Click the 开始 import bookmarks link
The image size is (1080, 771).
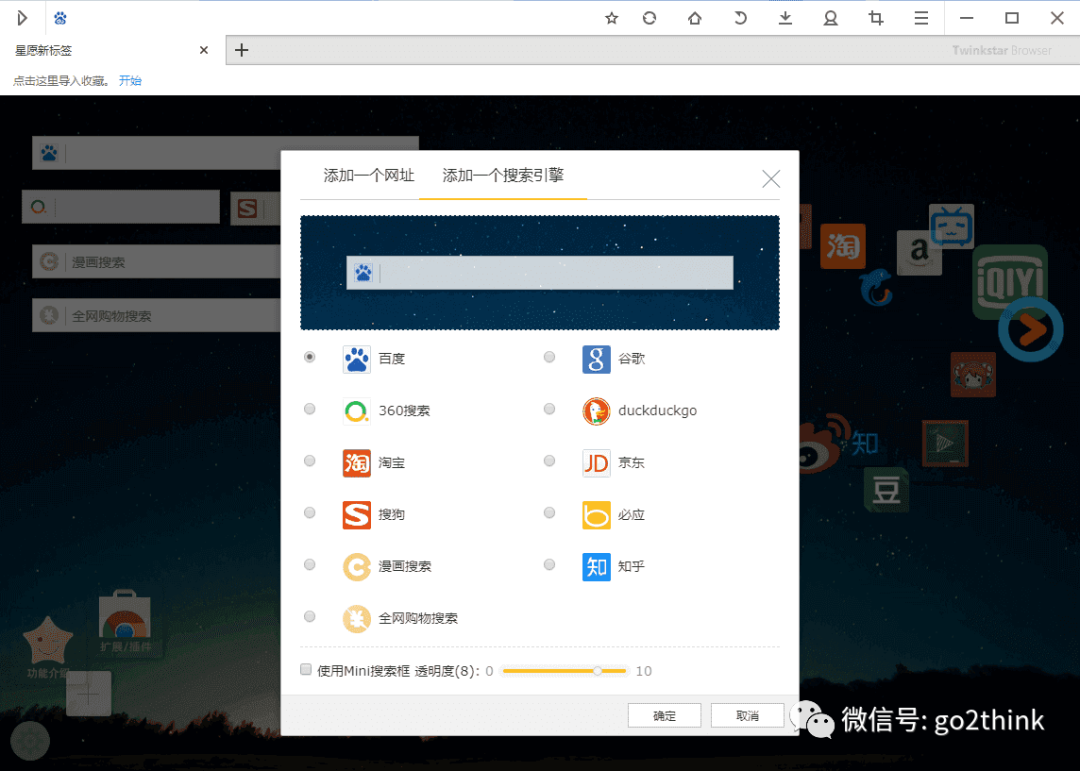point(130,81)
